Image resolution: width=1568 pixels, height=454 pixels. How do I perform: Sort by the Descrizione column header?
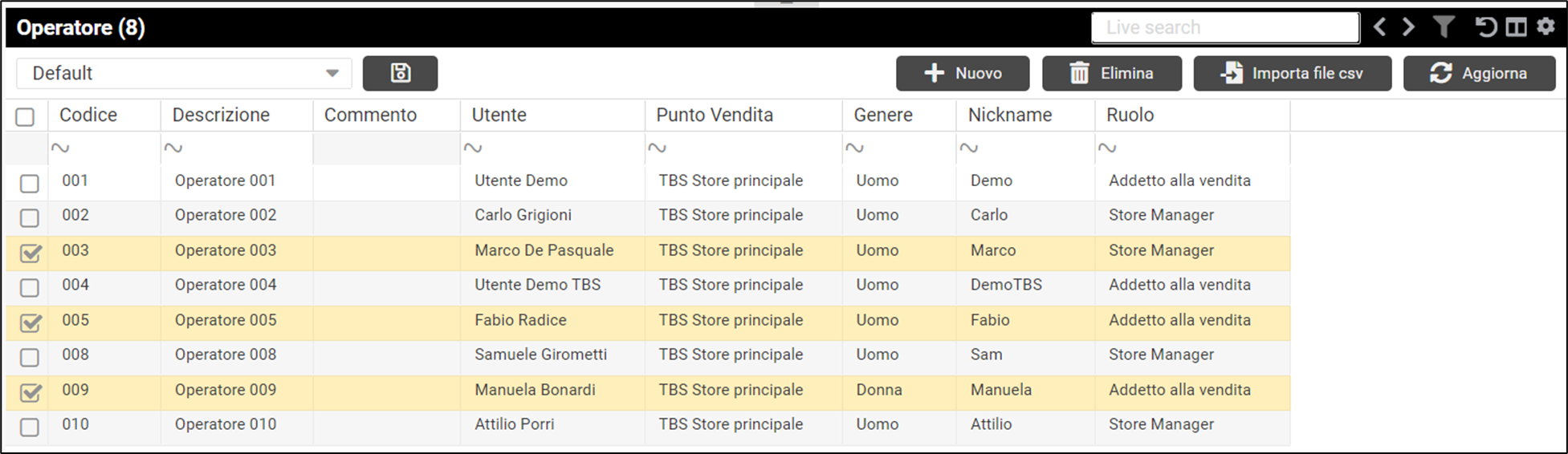click(221, 116)
